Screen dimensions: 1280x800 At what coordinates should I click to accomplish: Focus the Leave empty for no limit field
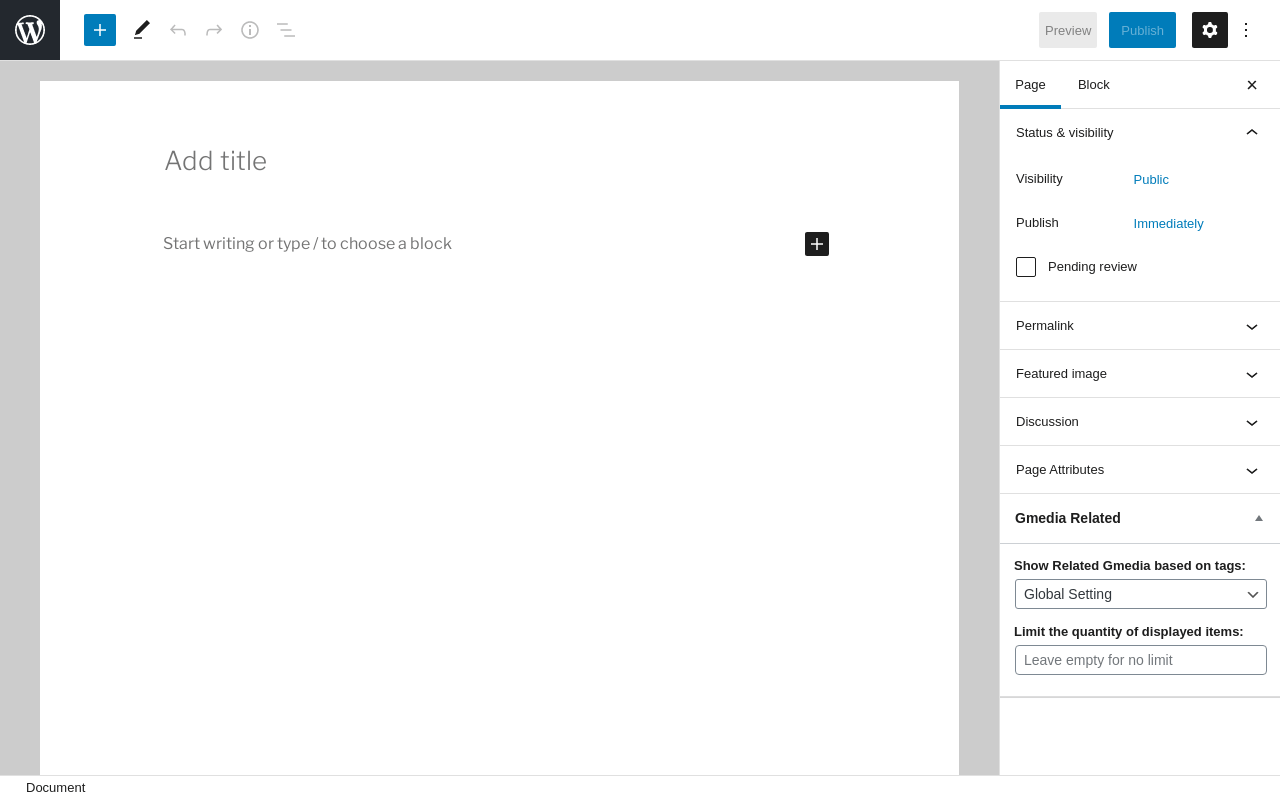pos(1141,660)
